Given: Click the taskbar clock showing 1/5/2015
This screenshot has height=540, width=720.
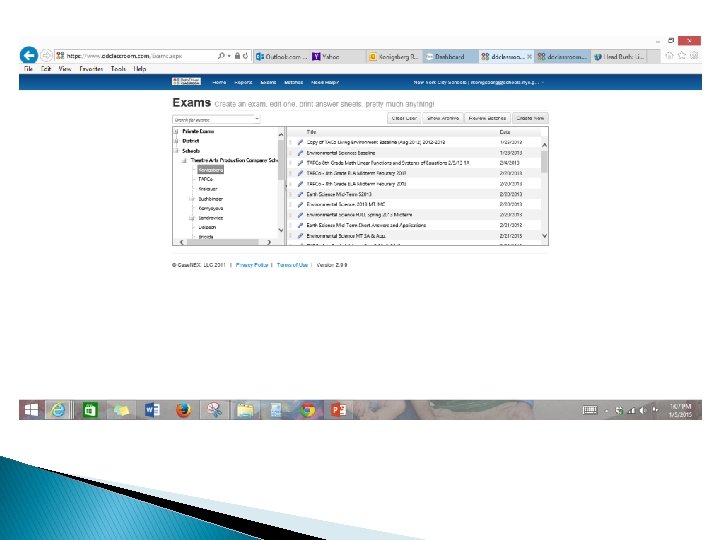Looking at the screenshot, I should point(680,410).
